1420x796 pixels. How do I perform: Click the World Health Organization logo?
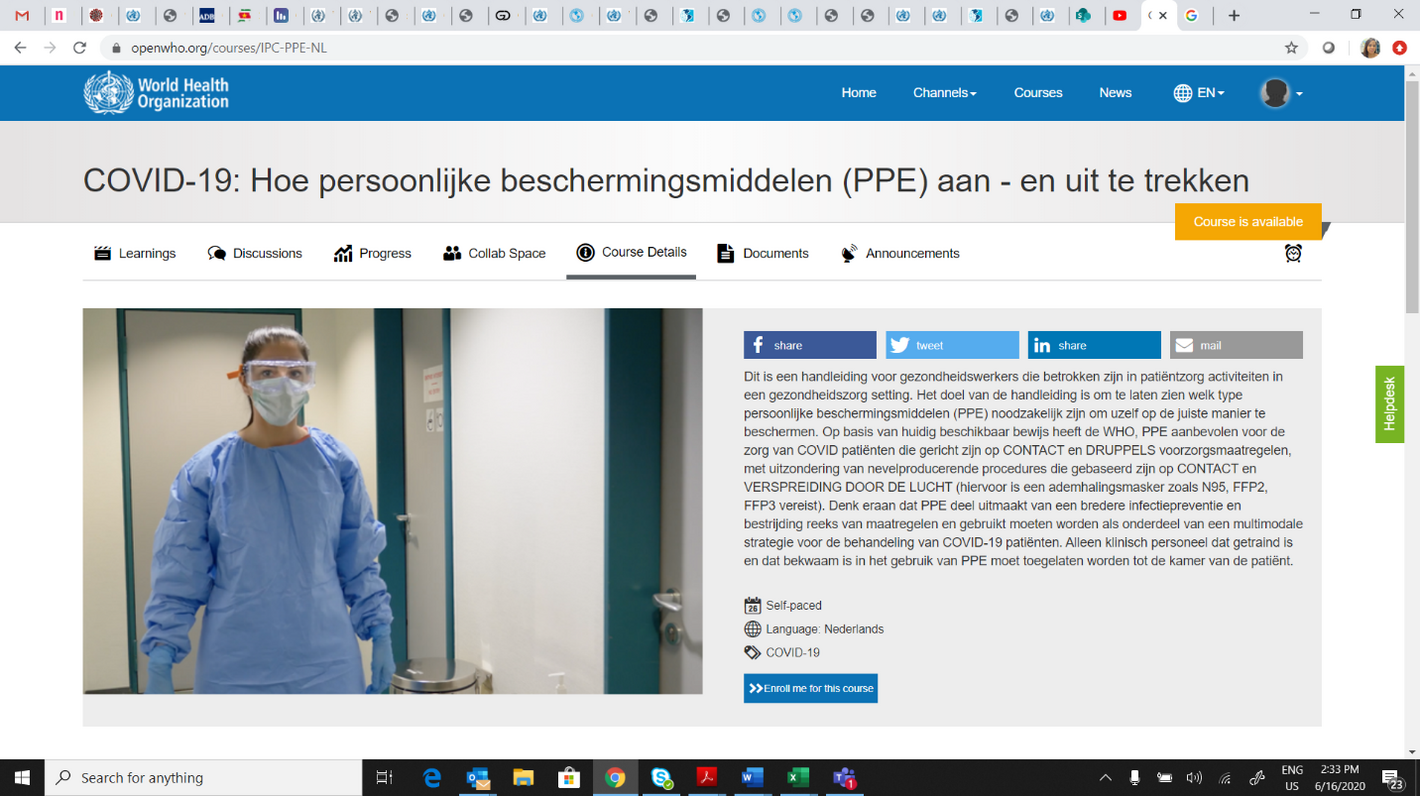[x=155, y=92]
